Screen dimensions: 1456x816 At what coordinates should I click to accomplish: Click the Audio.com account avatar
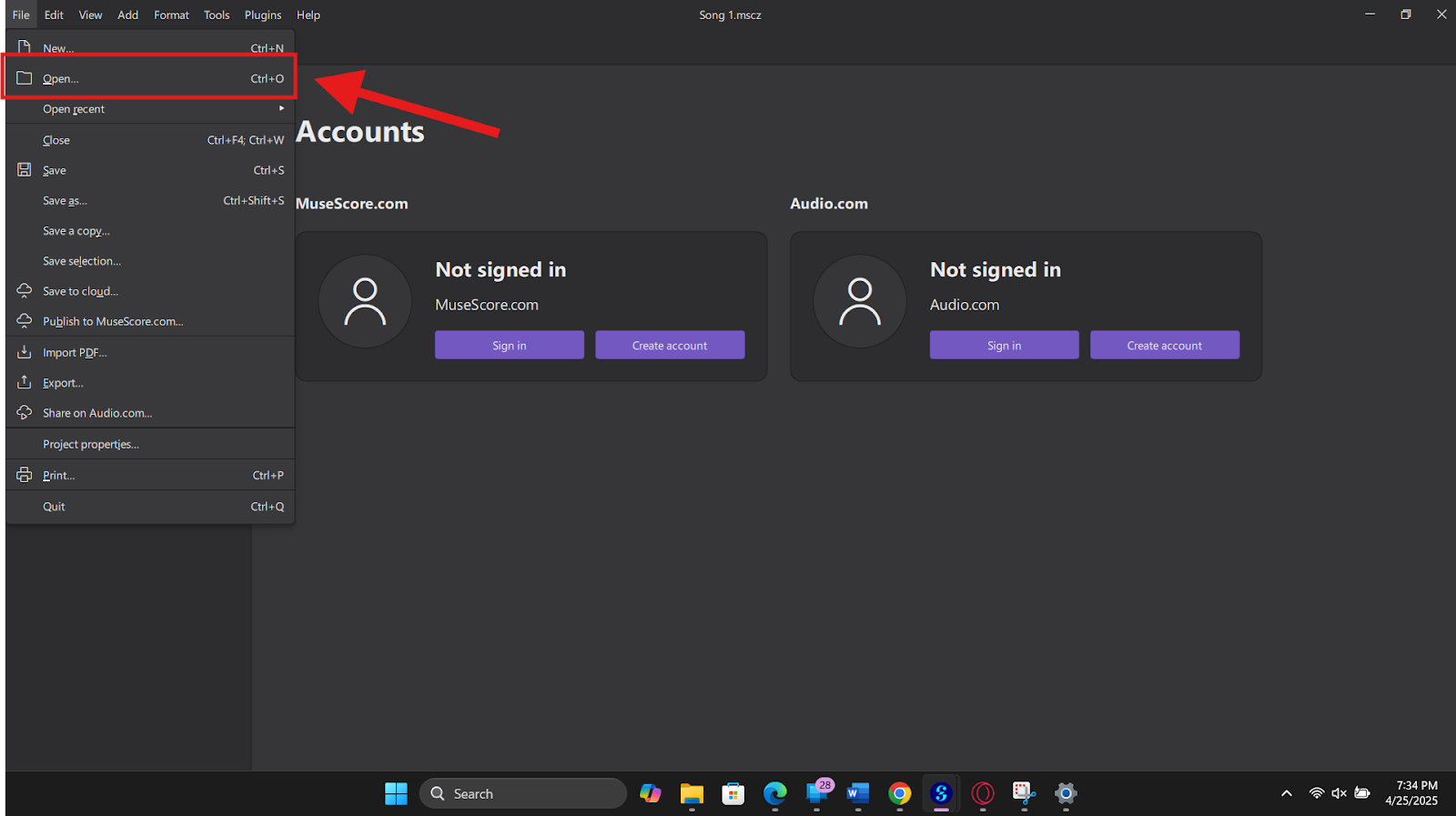point(860,301)
